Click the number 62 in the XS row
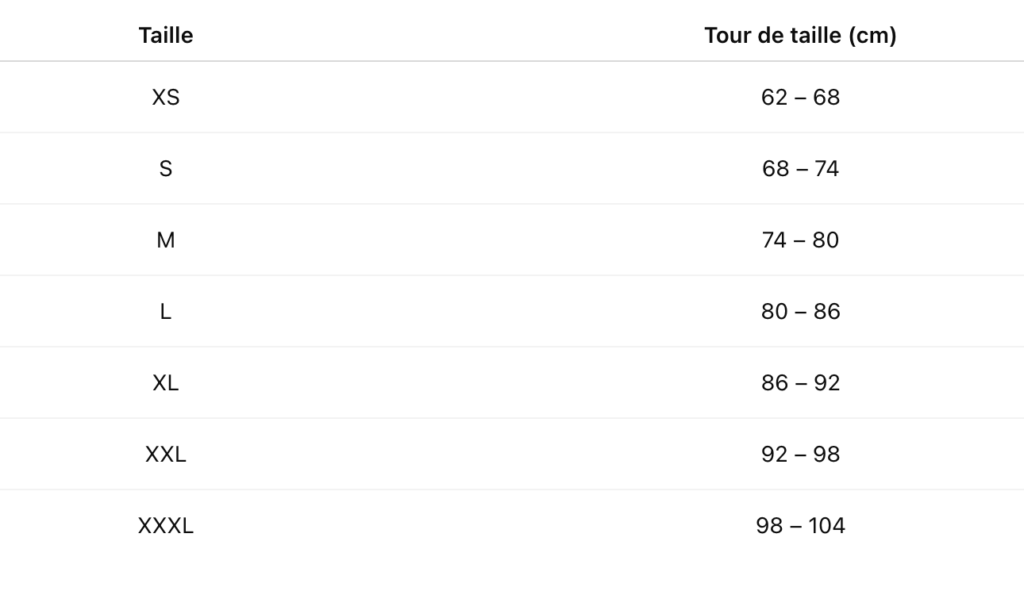This screenshot has height=595, width=1024. (x=774, y=98)
